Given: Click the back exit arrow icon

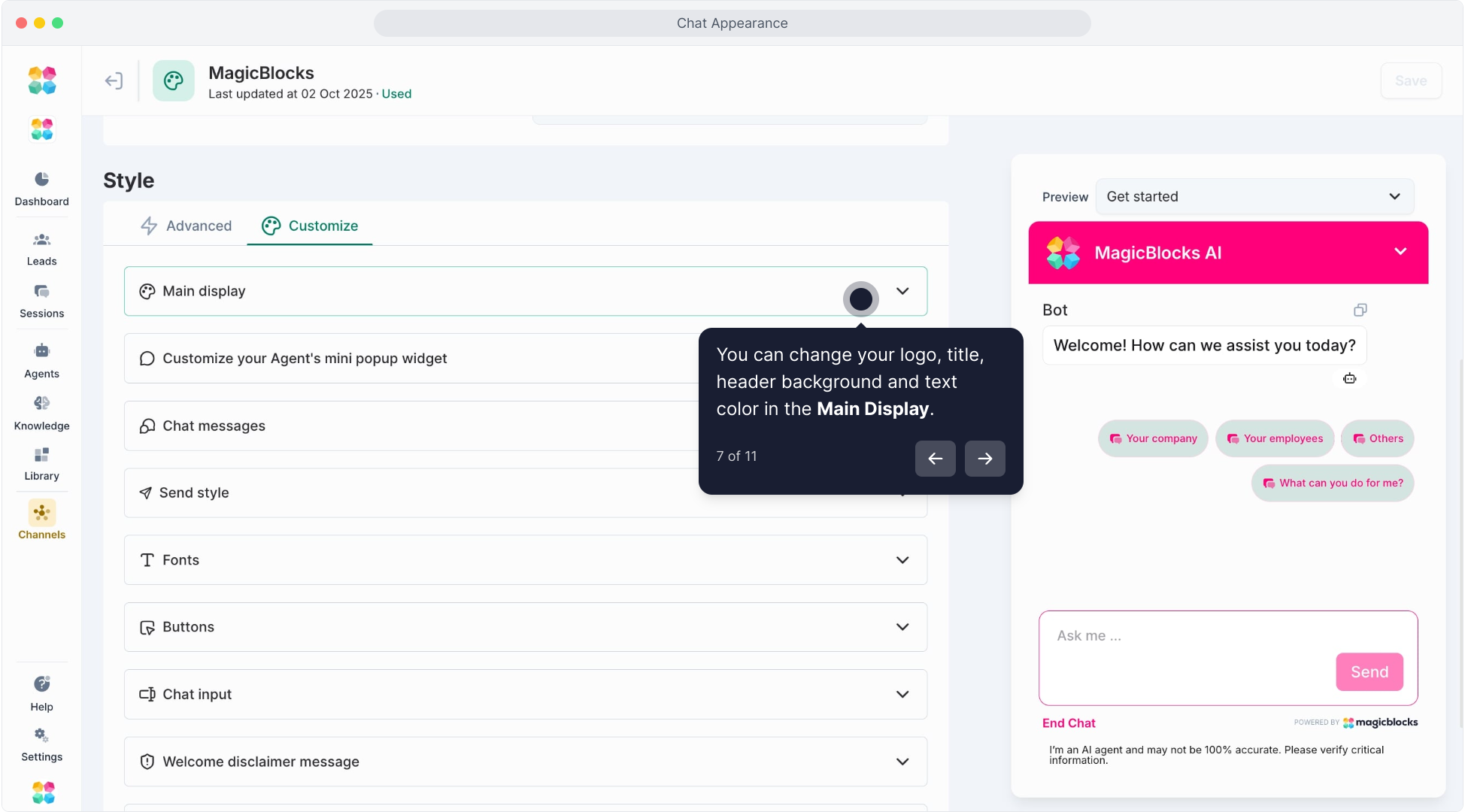Looking at the screenshot, I should pyautogui.click(x=114, y=80).
